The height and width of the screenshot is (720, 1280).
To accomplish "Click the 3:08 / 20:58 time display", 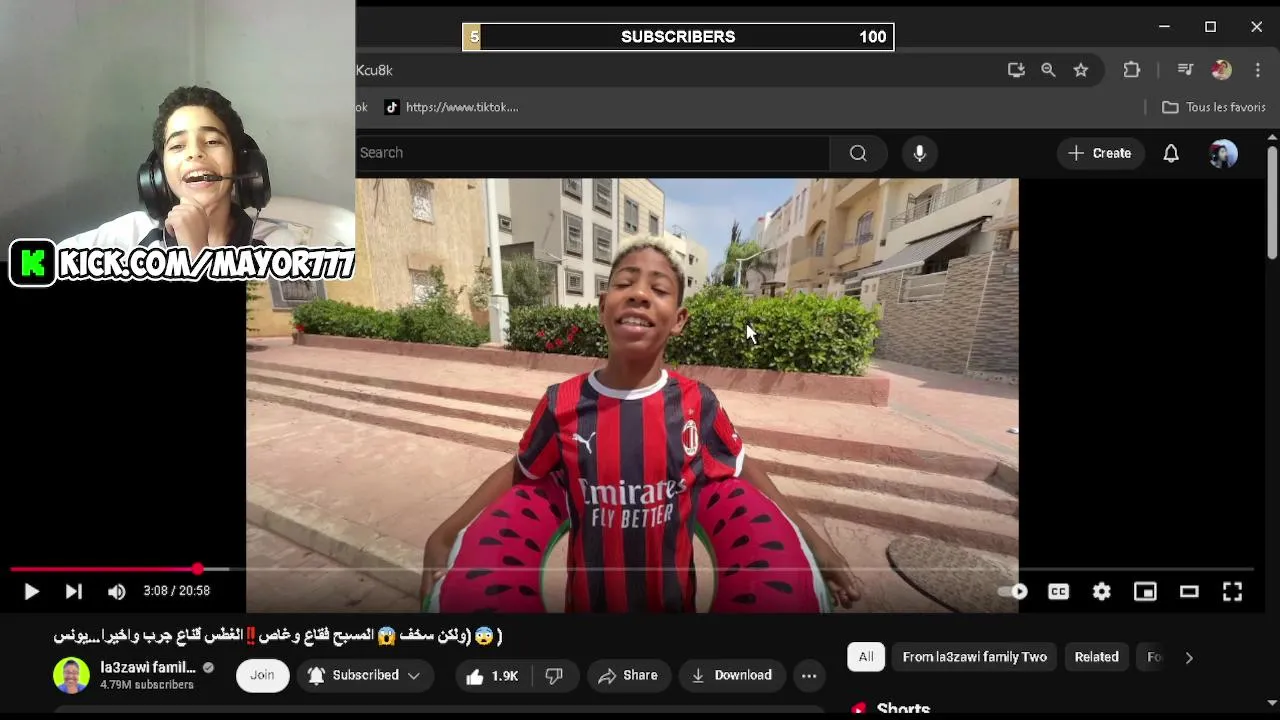I will 176,591.
